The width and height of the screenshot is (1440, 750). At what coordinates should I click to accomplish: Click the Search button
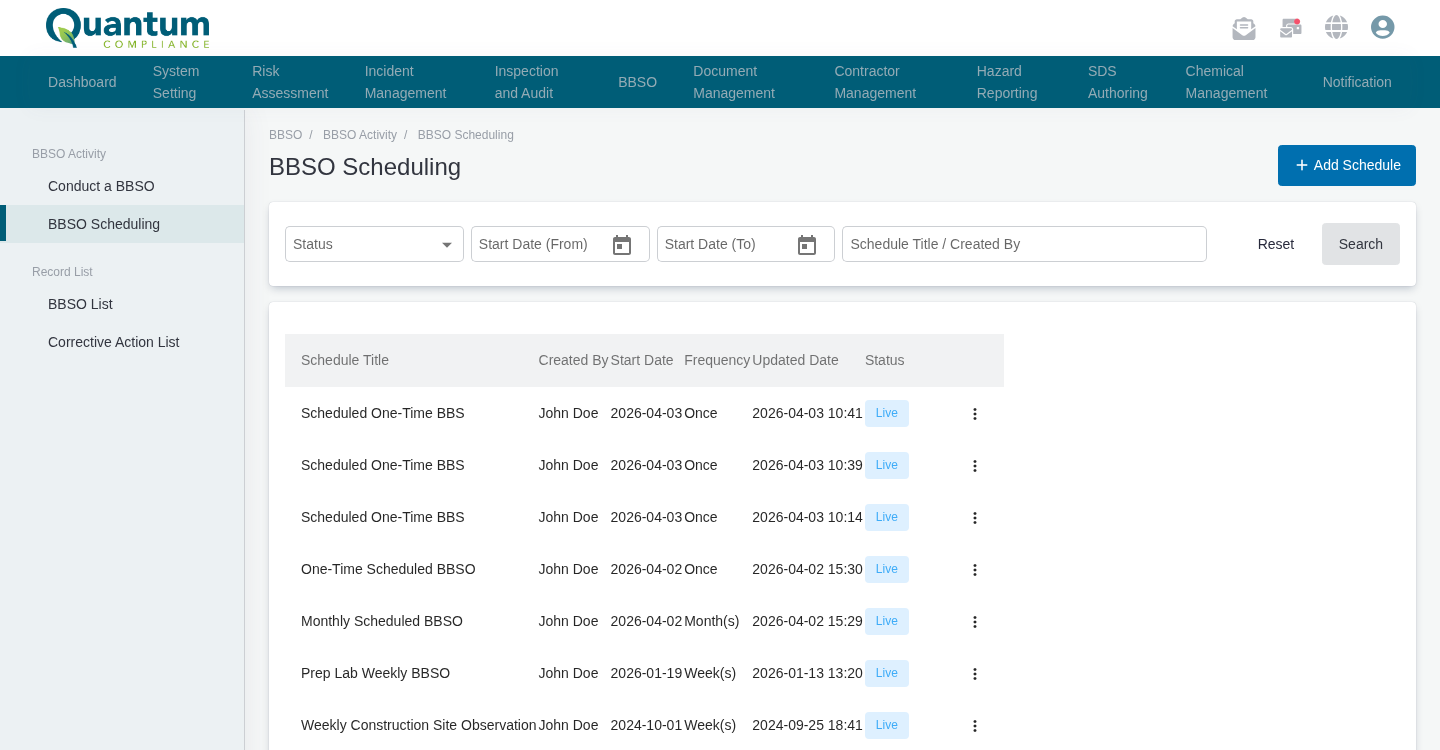pos(1361,244)
